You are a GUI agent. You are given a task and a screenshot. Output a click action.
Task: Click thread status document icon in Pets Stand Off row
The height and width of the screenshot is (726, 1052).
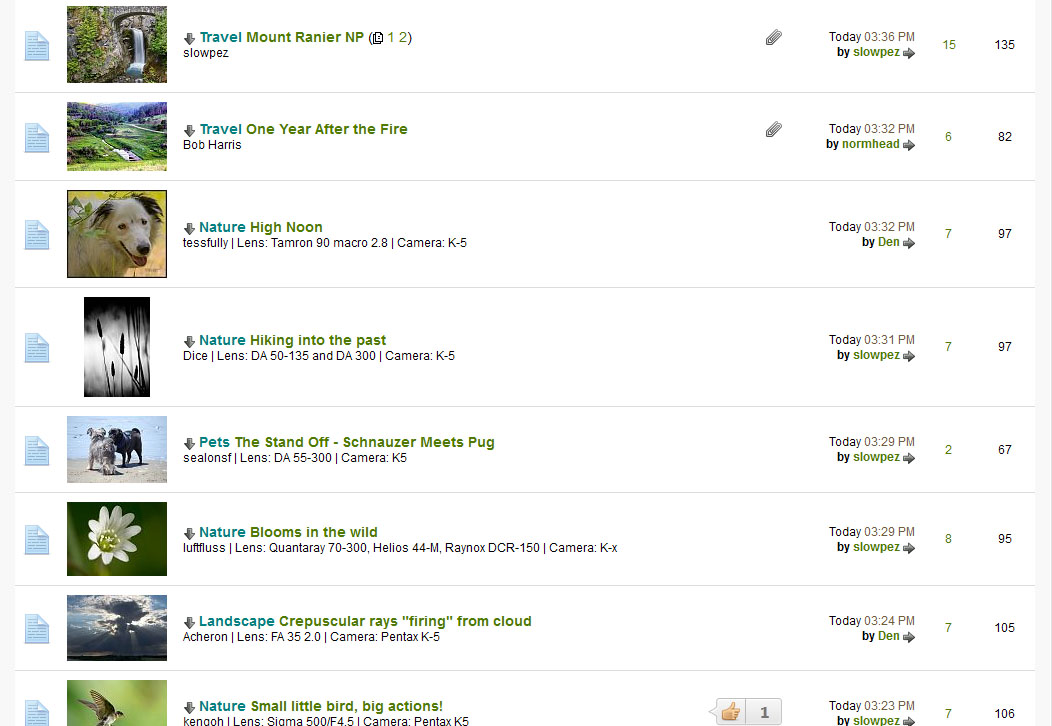(x=36, y=450)
